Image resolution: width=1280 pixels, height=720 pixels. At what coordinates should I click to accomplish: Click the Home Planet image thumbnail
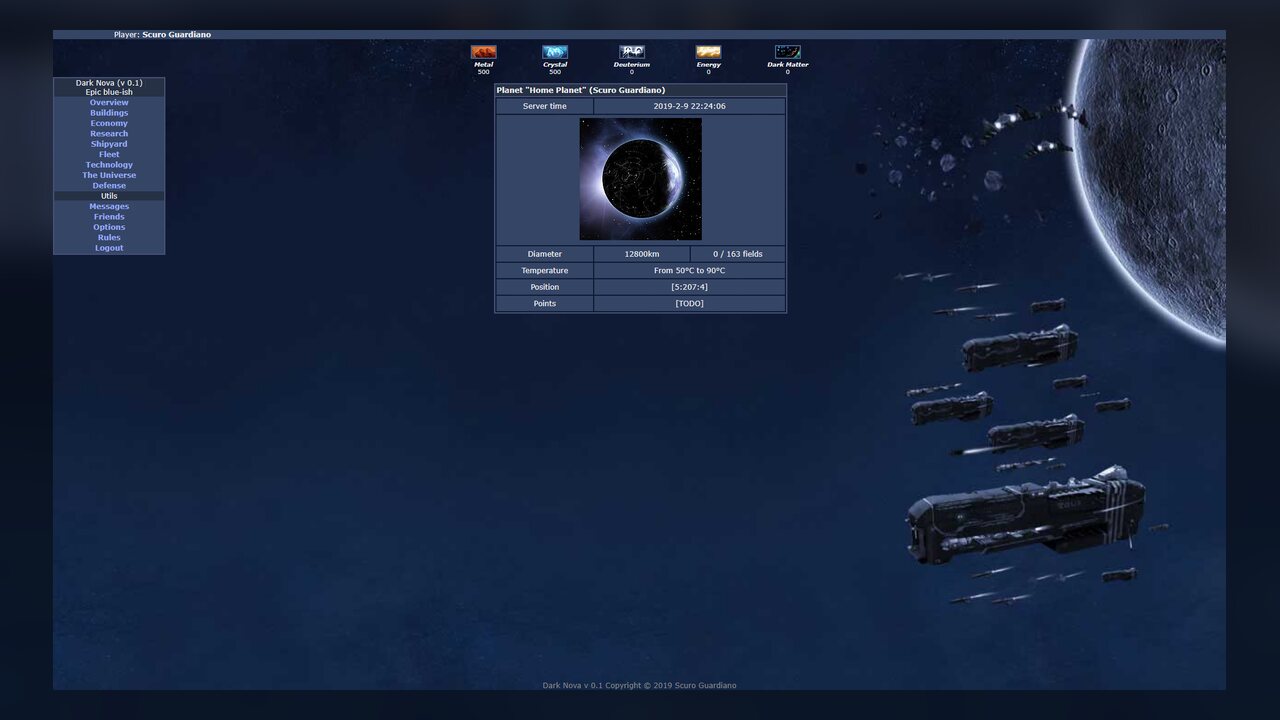point(641,179)
